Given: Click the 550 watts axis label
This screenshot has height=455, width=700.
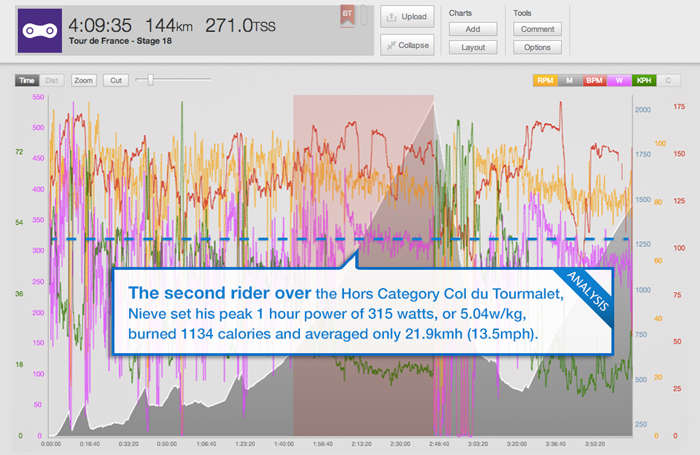Looking at the screenshot, I should coord(38,97).
